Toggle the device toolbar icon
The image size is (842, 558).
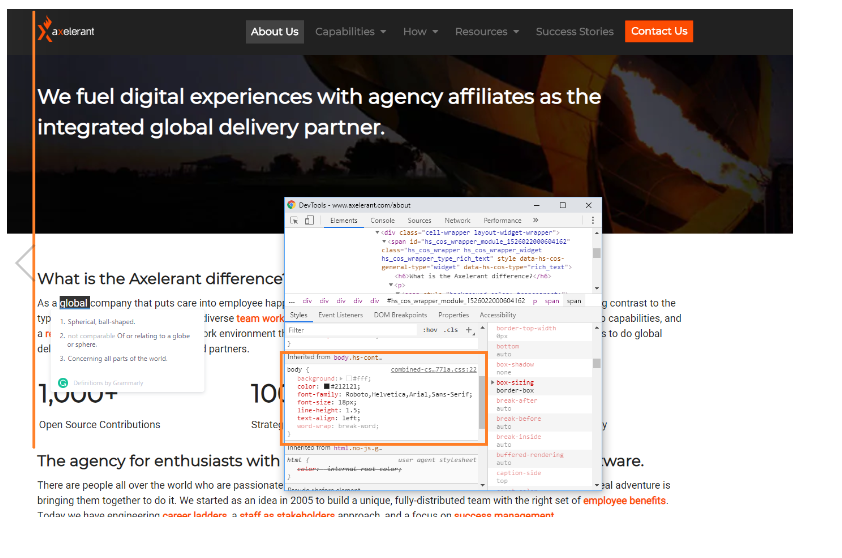point(309,220)
